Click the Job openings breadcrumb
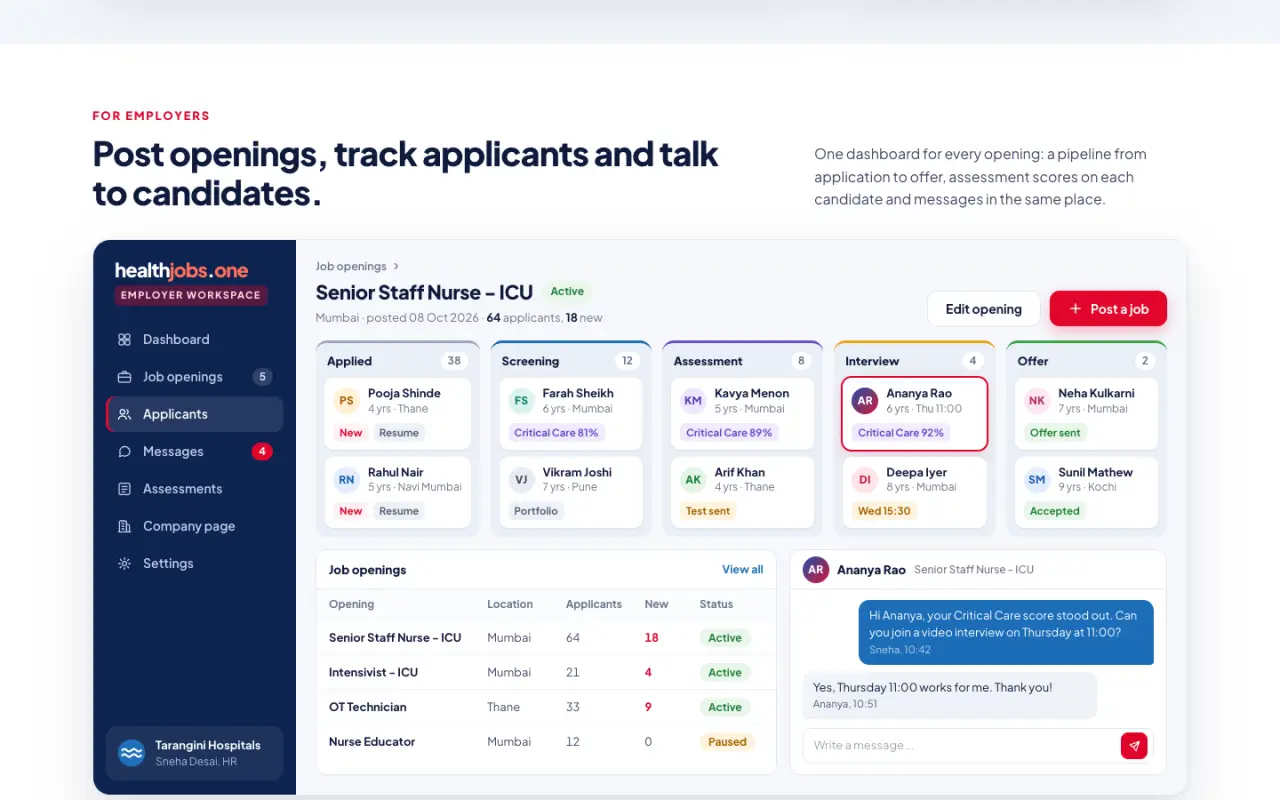Image resolution: width=1280 pixels, height=800 pixels. pyautogui.click(x=351, y=267)
